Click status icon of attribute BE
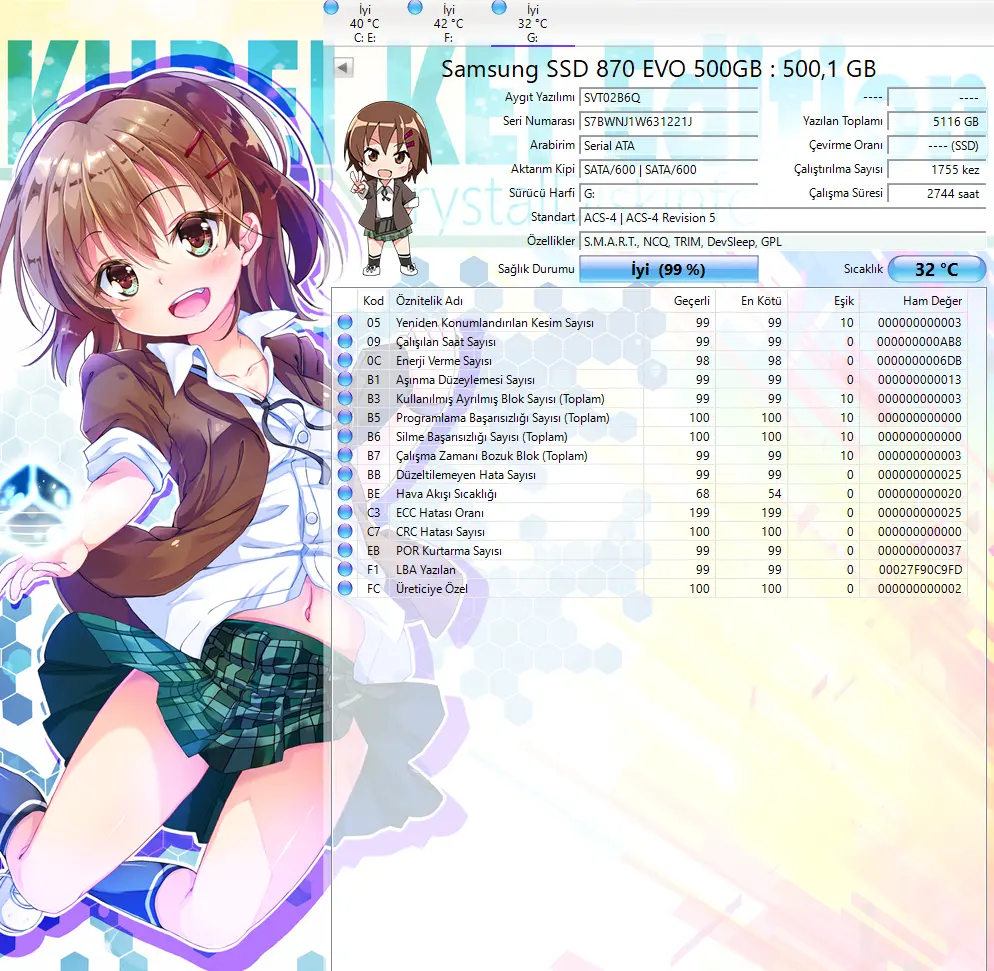Screen dimensions: 994x971 pos(345,494)
